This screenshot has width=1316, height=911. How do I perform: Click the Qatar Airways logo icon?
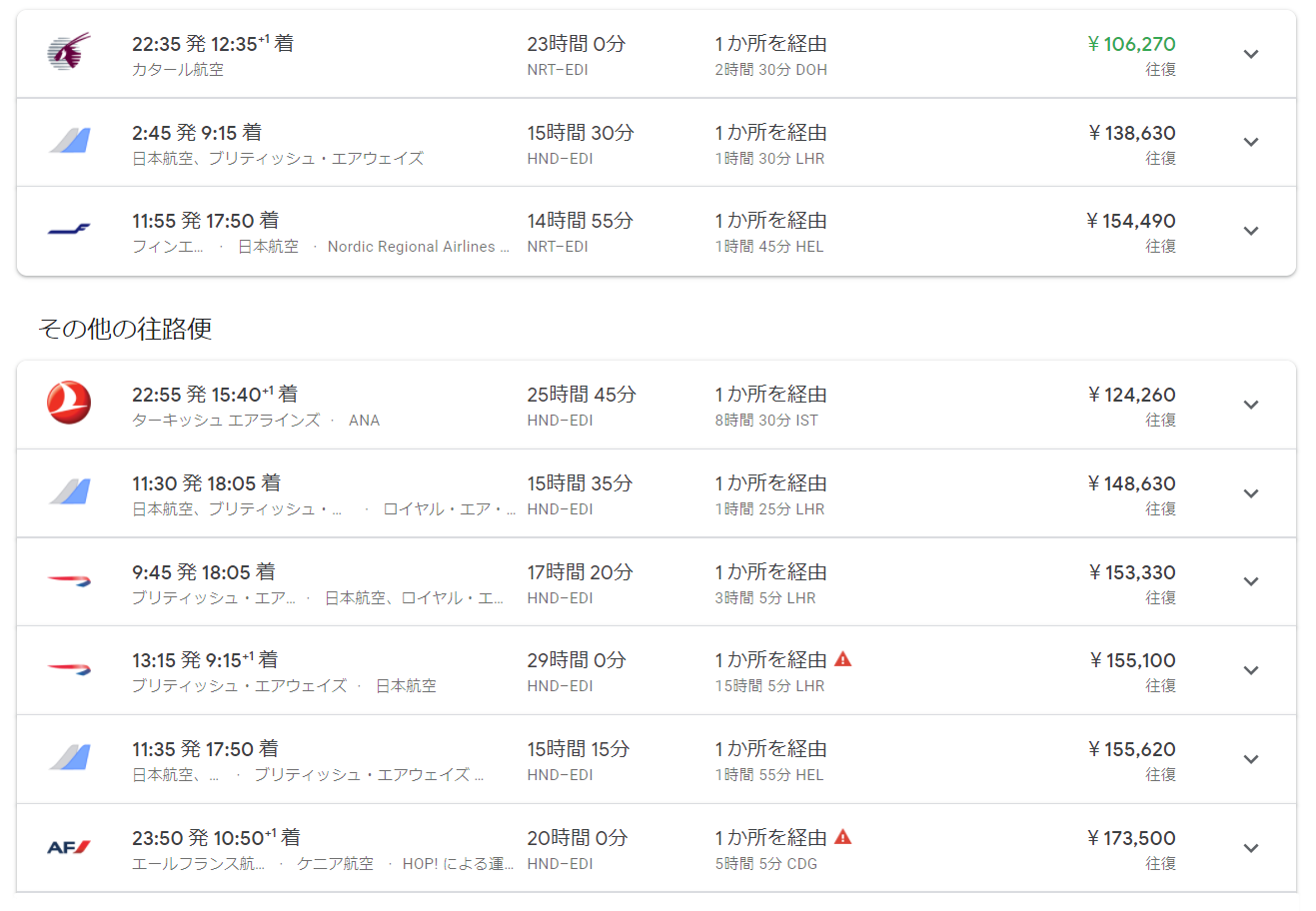(x=69, y=51)
